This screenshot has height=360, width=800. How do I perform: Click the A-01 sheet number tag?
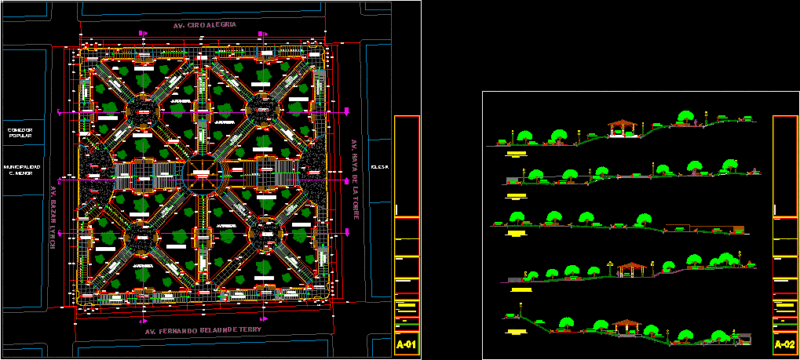(x=407, y=345)
